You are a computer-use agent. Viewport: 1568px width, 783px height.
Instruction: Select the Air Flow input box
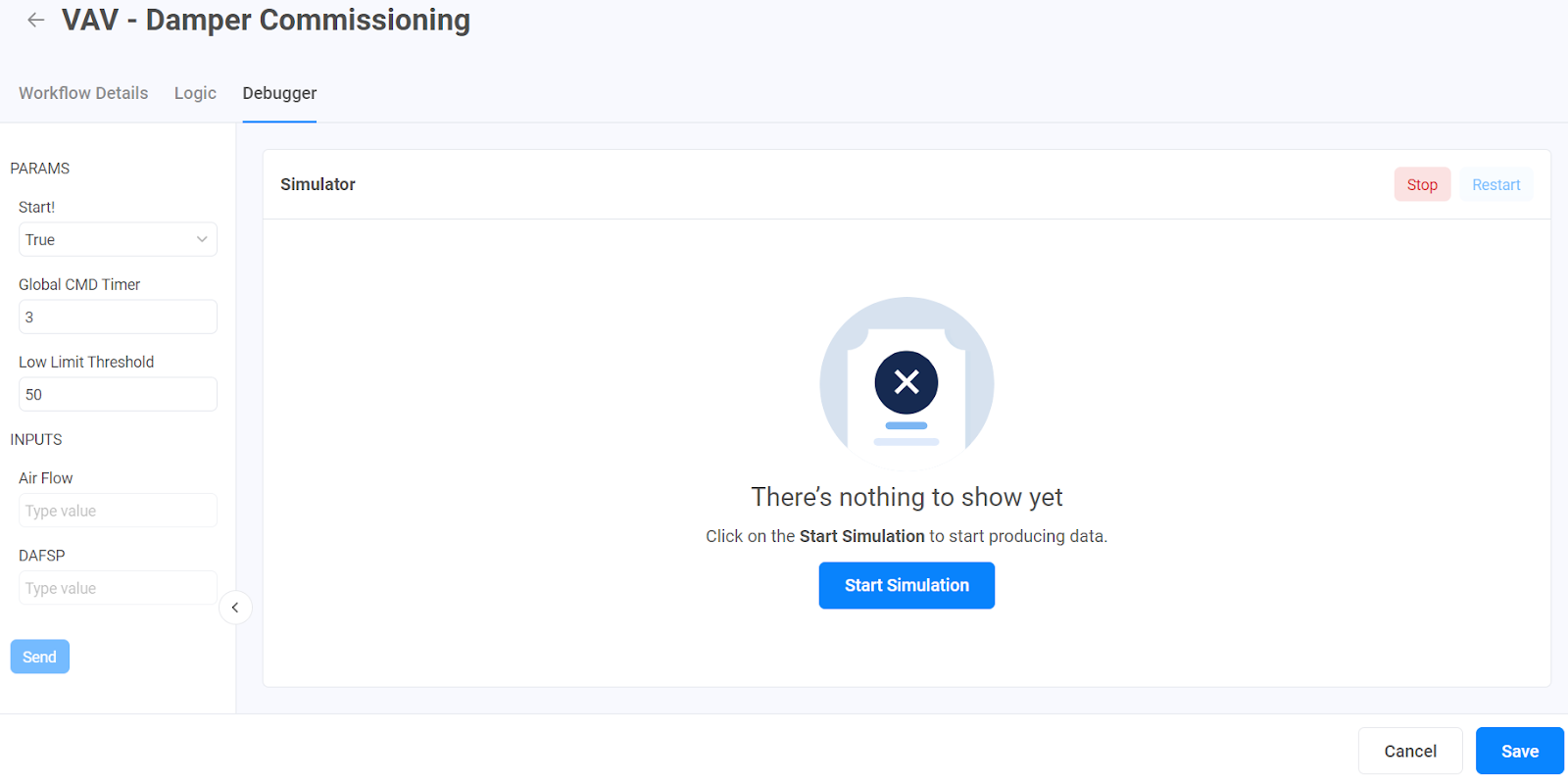coord(118,512)
